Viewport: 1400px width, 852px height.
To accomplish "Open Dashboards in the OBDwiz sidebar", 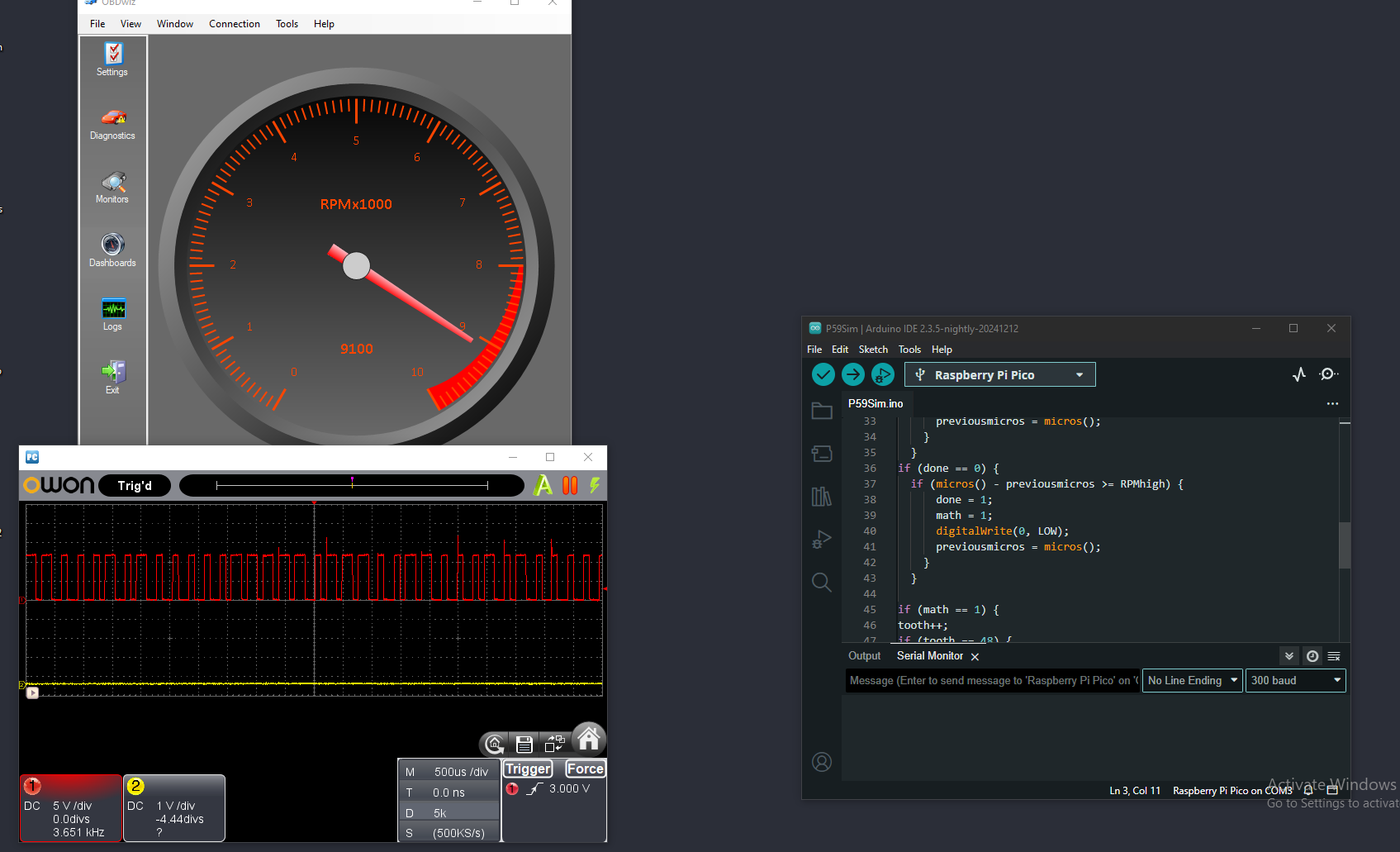I will 113,250.
